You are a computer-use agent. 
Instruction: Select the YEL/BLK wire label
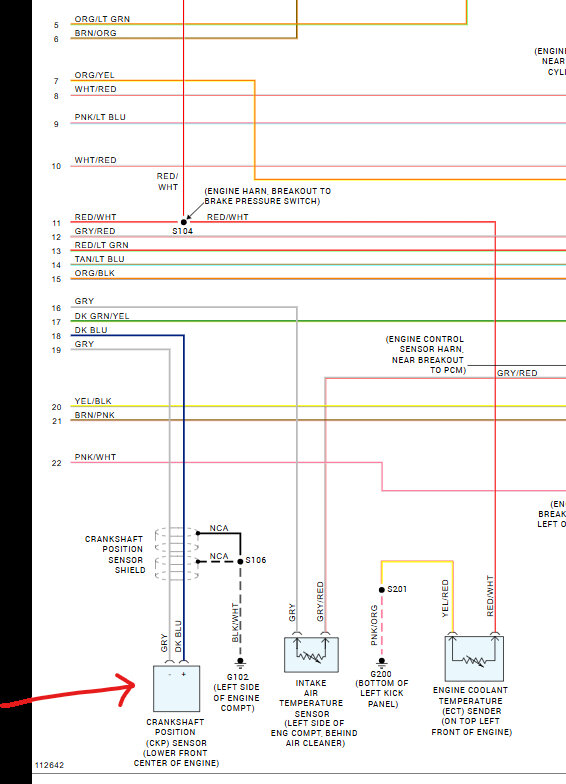(x=93, y=401)
